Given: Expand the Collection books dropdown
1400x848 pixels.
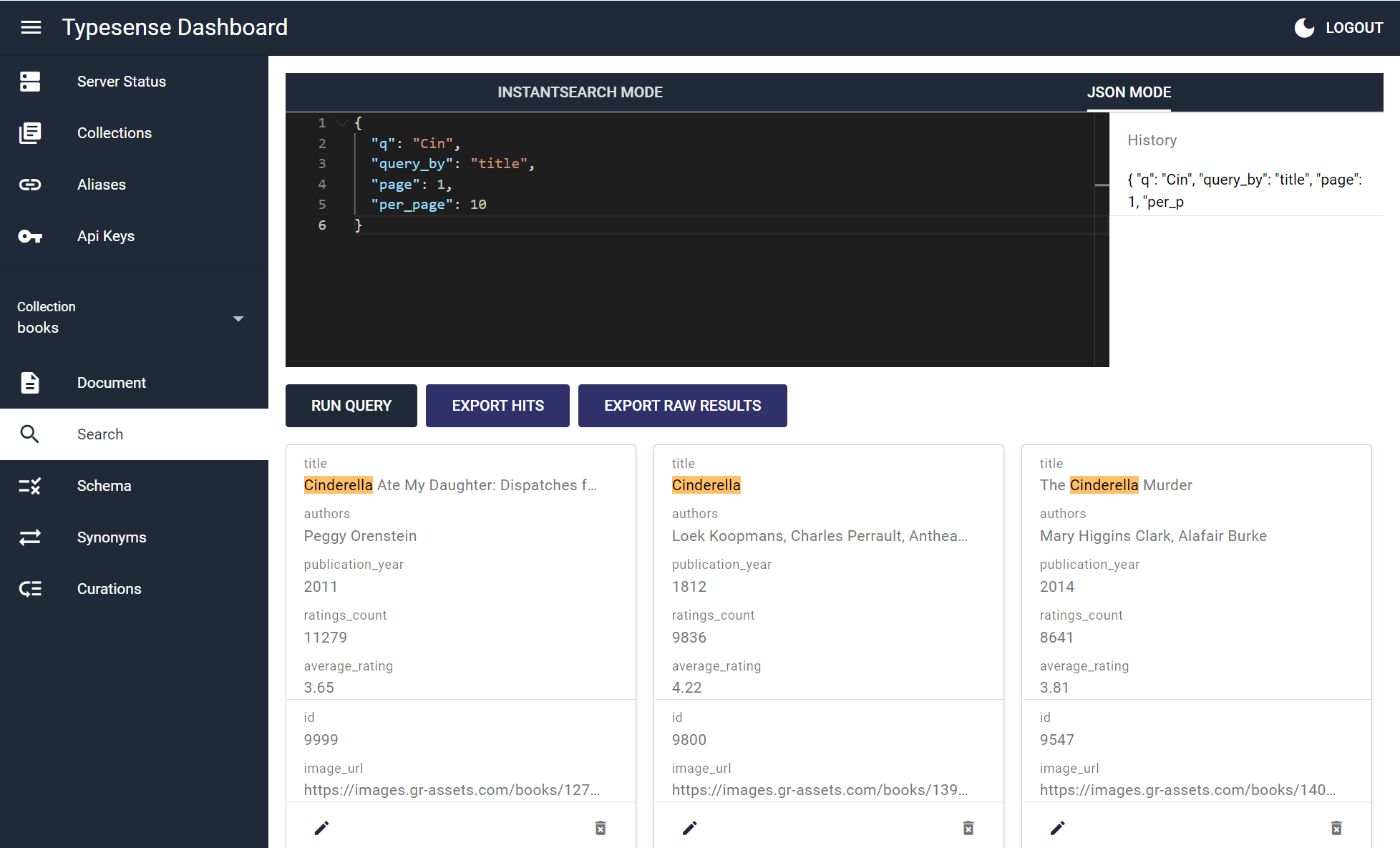Looking at the screenshot, I should coord(238,318).
